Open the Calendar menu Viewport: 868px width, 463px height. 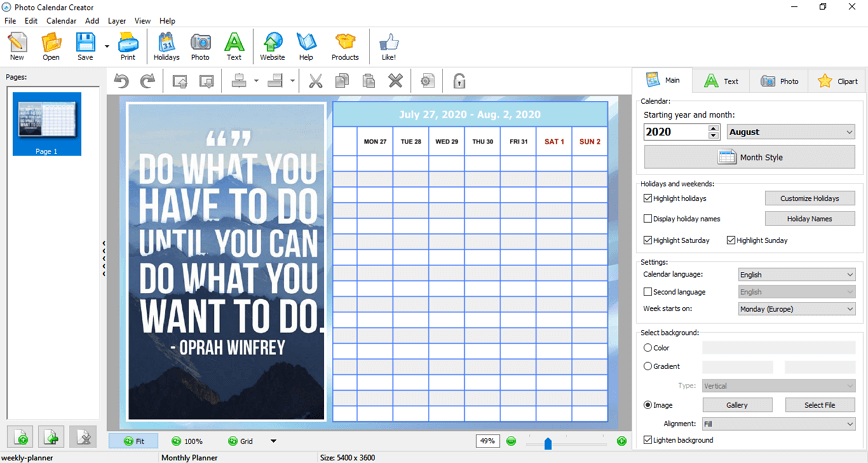pyautogui.click(x=61, y=21)
